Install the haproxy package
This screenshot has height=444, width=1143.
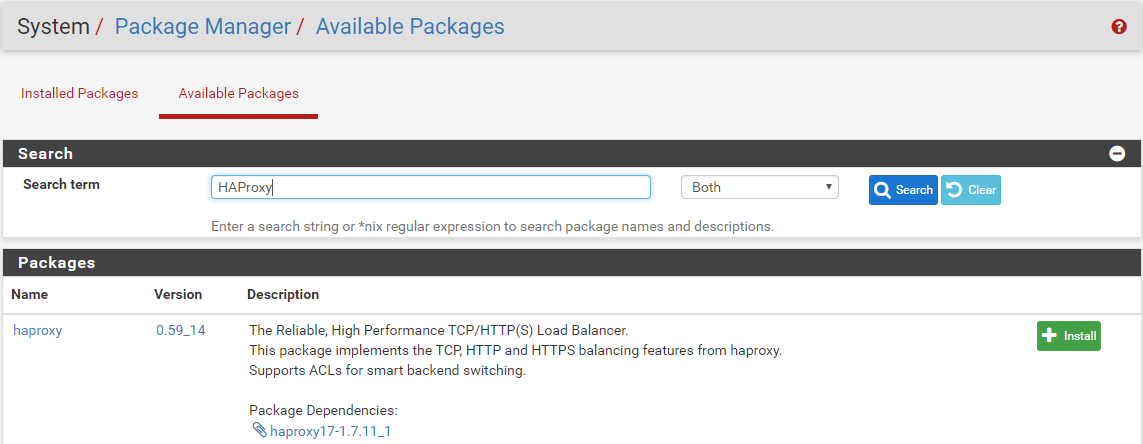point(1068,336)
